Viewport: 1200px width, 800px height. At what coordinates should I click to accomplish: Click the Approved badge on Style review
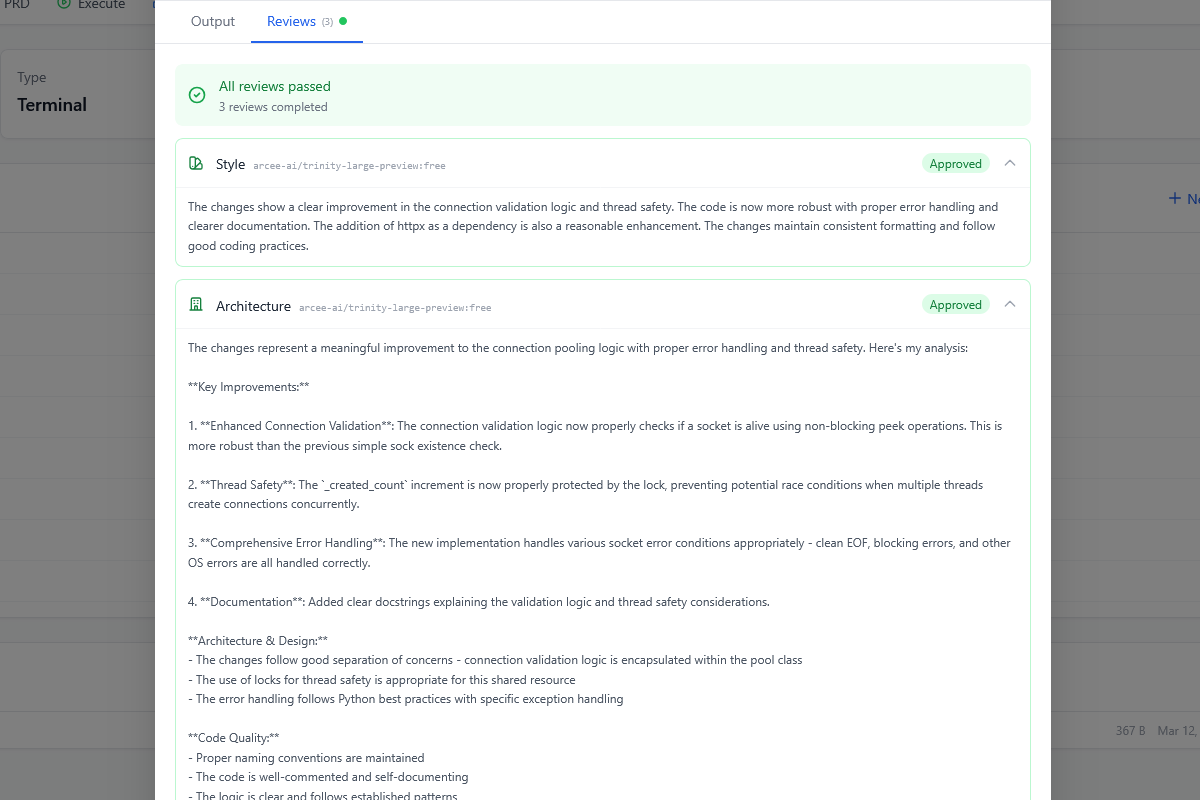[x=956, y=164]
